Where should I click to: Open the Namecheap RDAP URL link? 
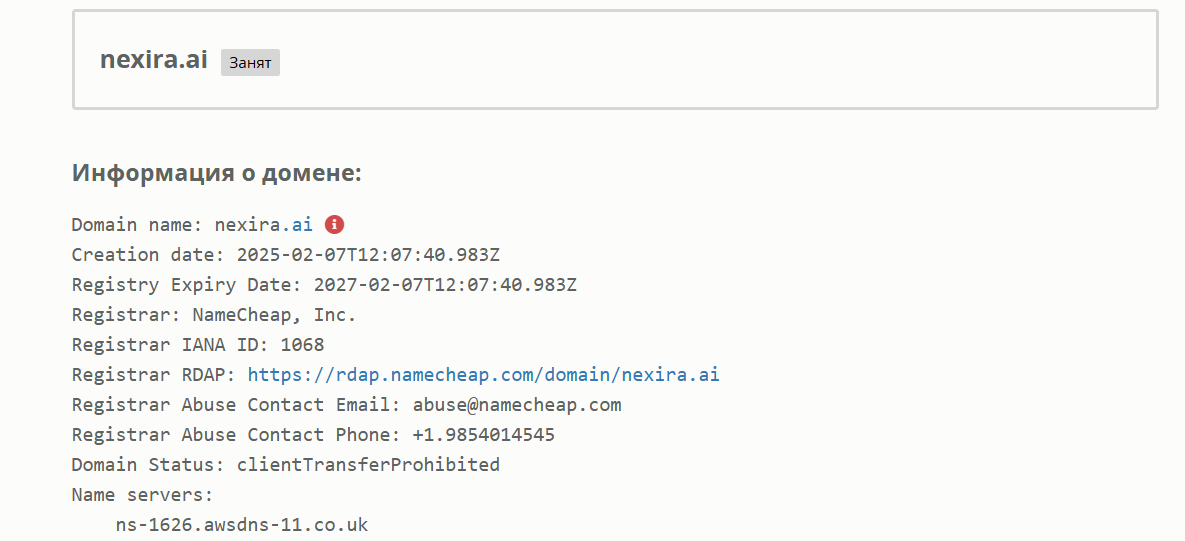click(x=483, y=375)
